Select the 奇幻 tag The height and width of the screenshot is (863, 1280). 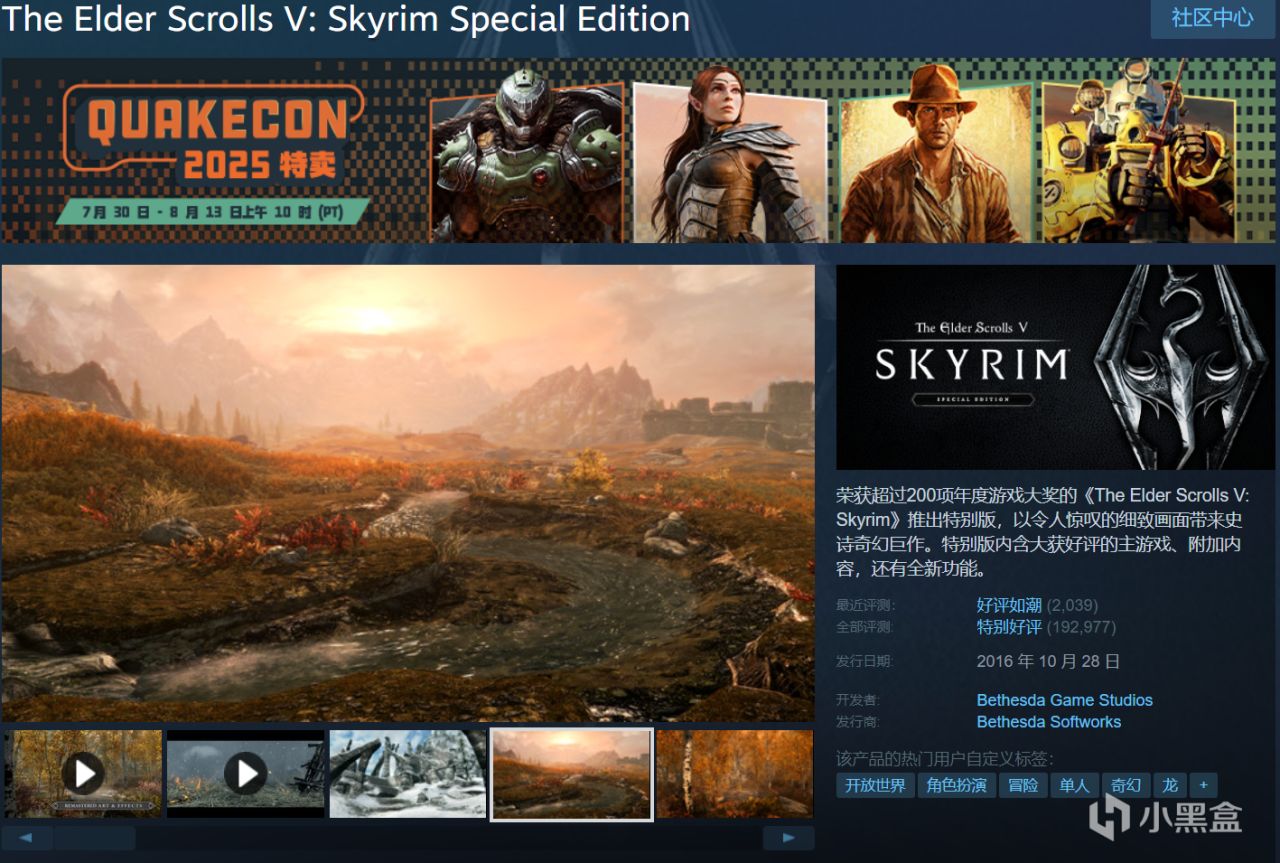pos(1126,785)
